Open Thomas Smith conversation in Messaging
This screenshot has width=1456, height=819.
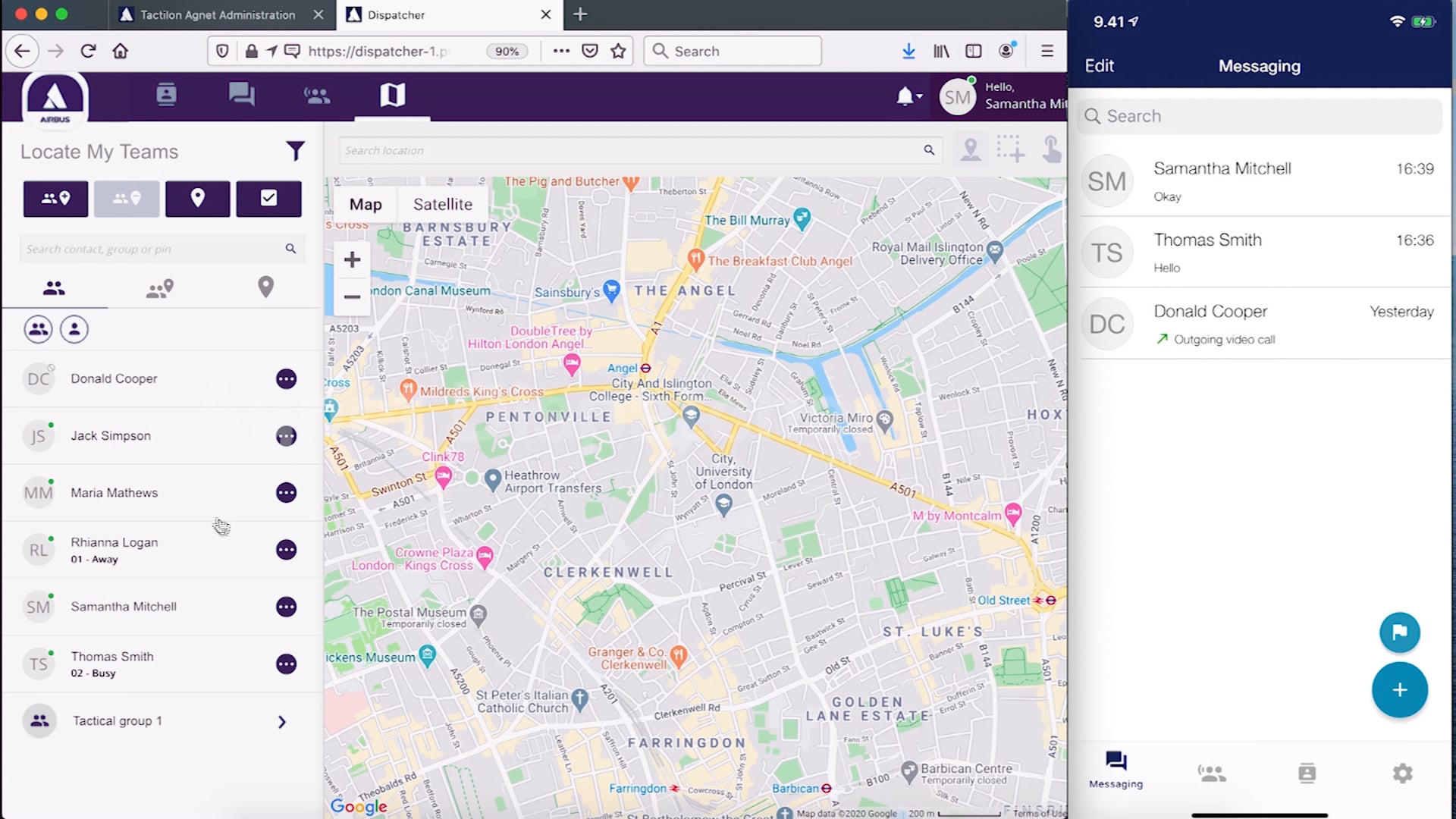1259,252
